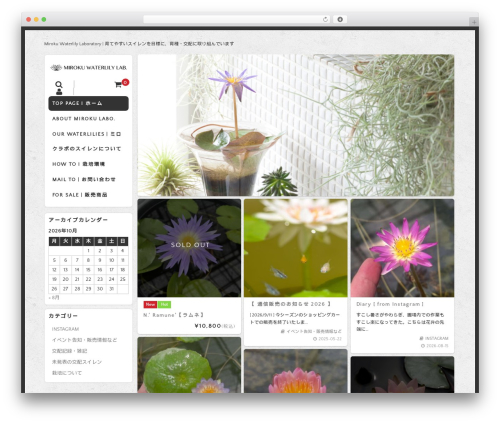Viewport: 500px width, 423px height.
Task: Click the site tagline text at top
Action: click(x=139, y=44)
